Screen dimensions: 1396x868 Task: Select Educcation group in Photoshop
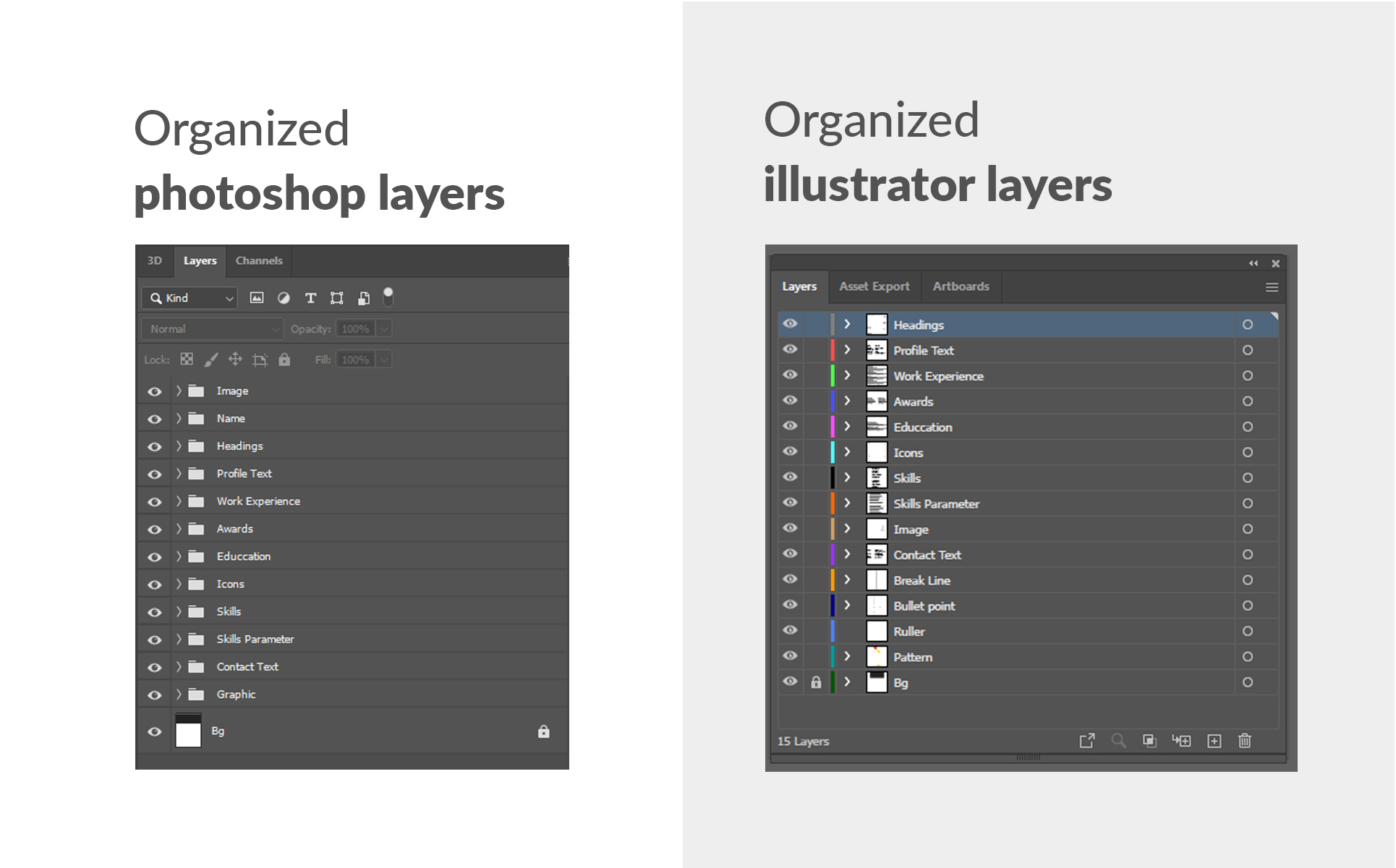click(x=352, y=556)
